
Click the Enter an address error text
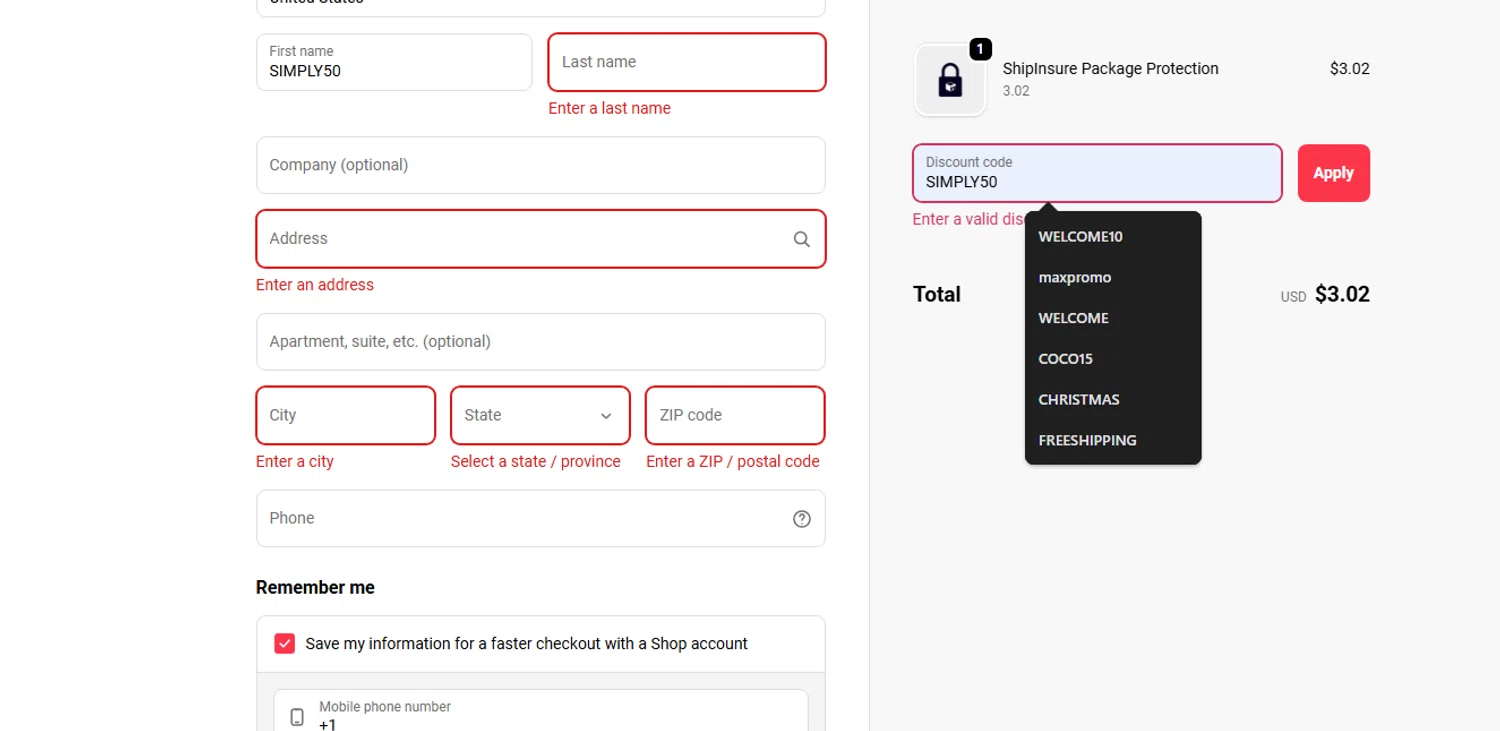coord(315,285)
